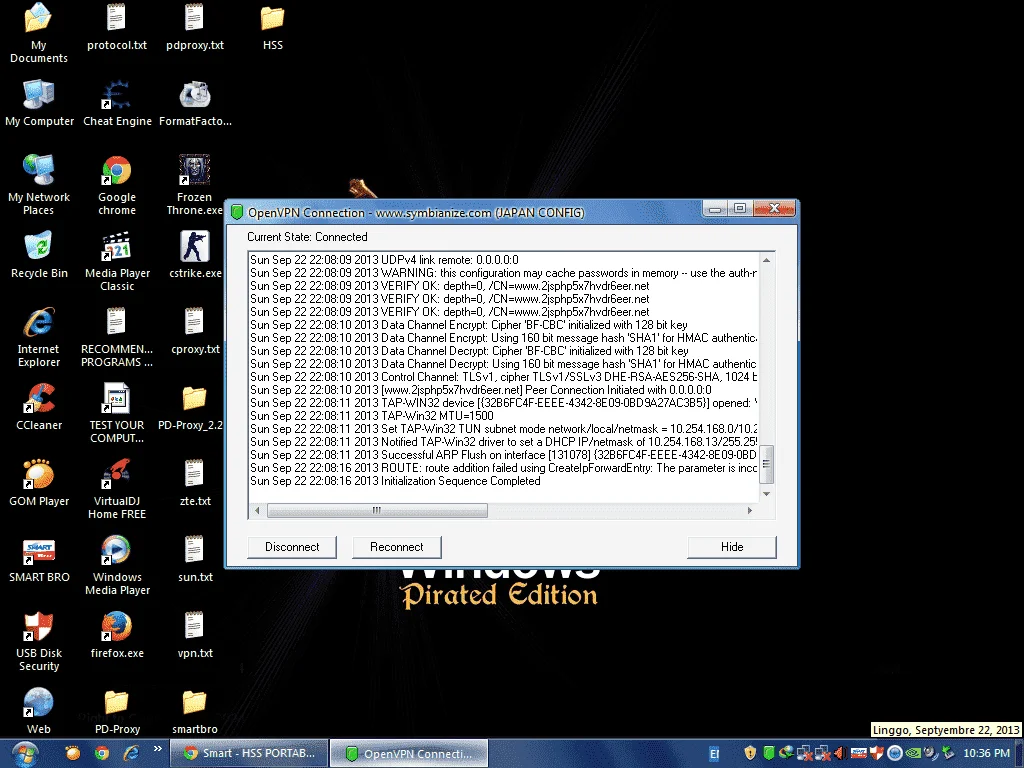
Task: Select the protocol.txt file icon
Action: click(117, 27)
